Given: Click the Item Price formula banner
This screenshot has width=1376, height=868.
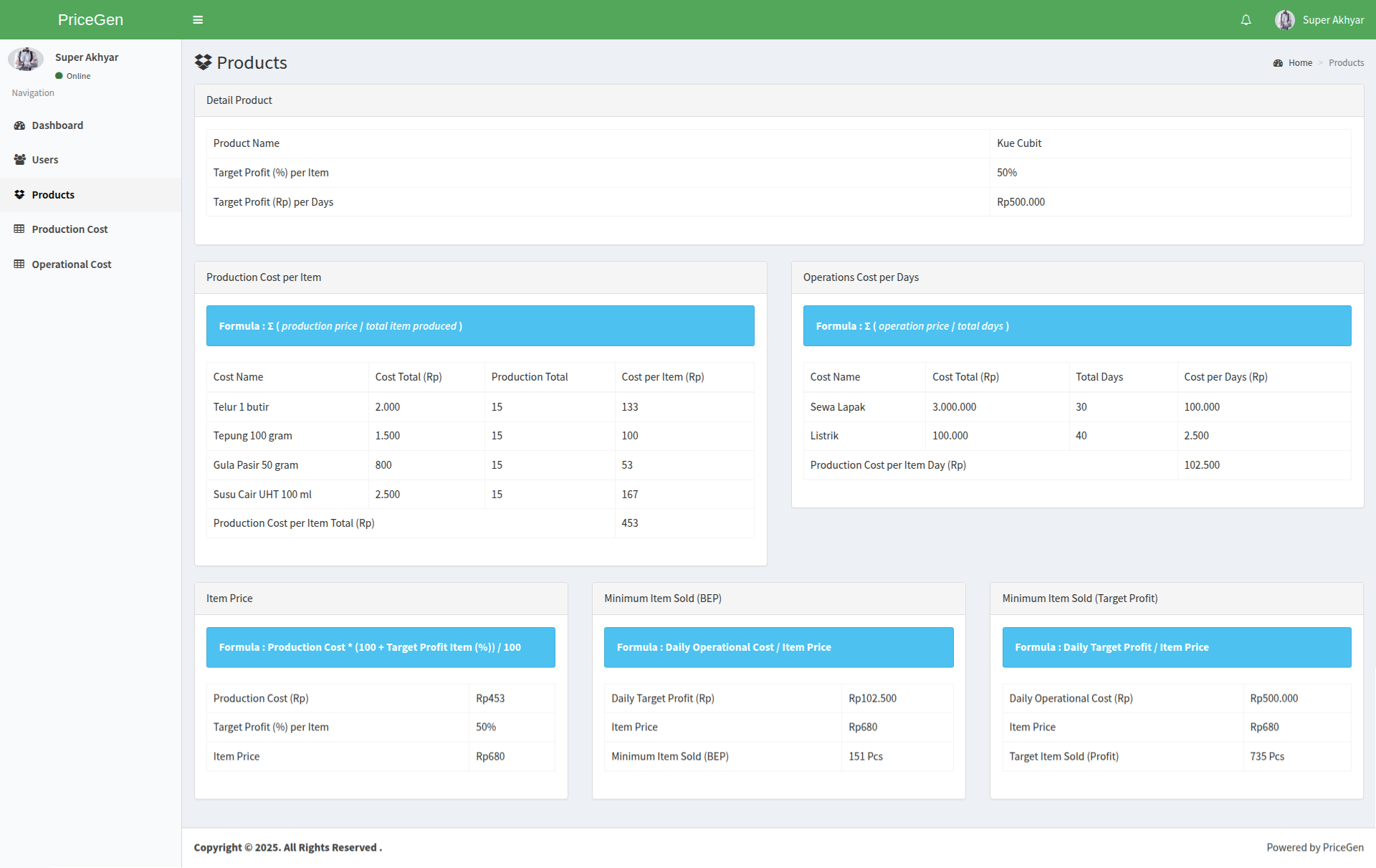Looking at the screenshot, I should 381,647.
